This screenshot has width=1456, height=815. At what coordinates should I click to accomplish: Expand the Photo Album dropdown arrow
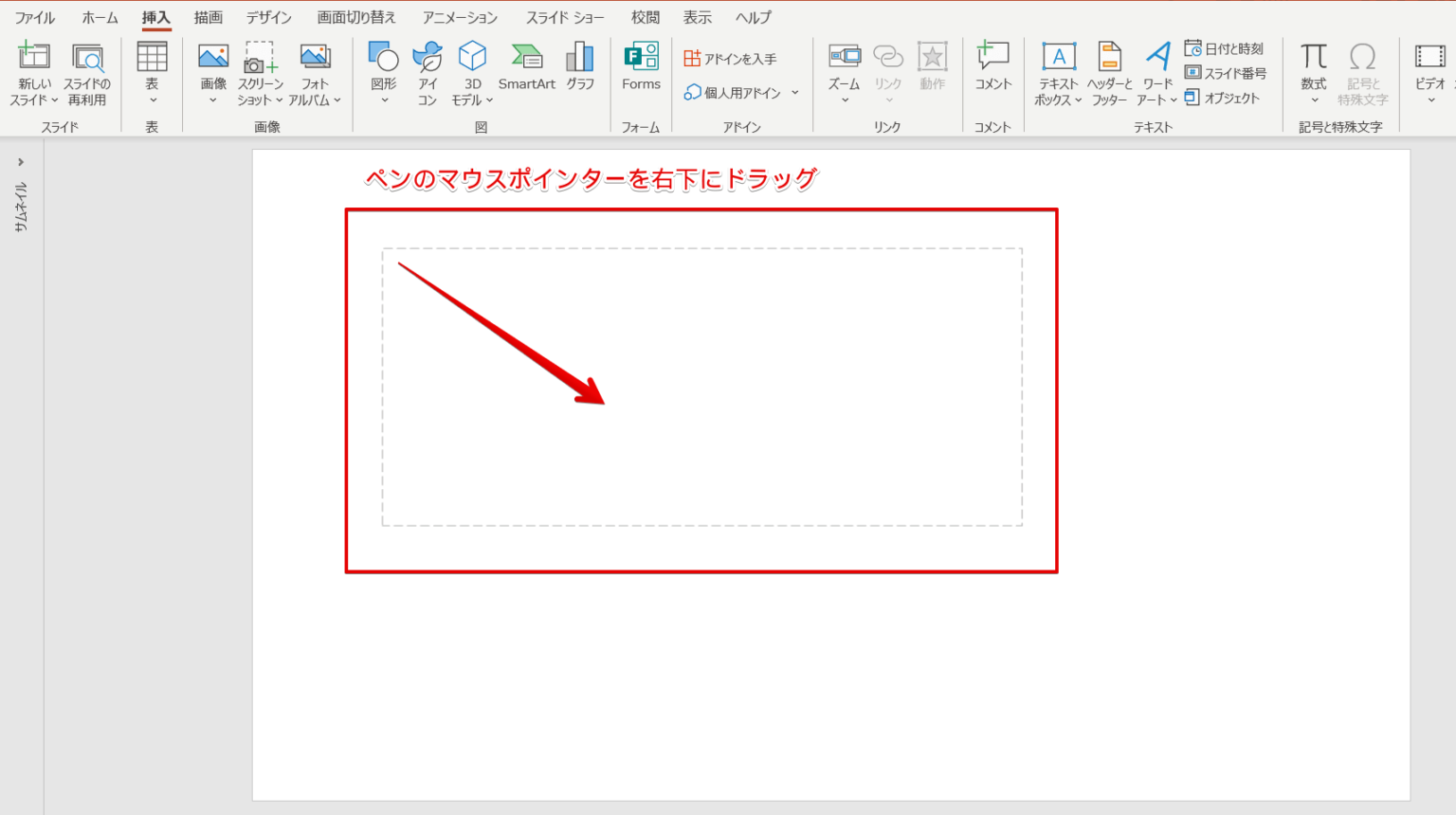[337, 100]
